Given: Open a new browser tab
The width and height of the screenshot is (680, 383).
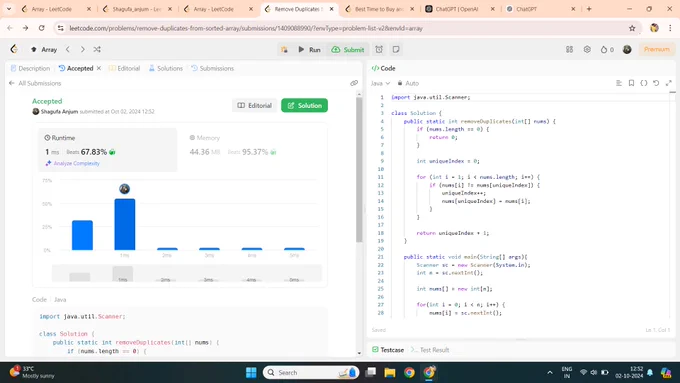Looking at the screenshot, I should coord(589,9).
